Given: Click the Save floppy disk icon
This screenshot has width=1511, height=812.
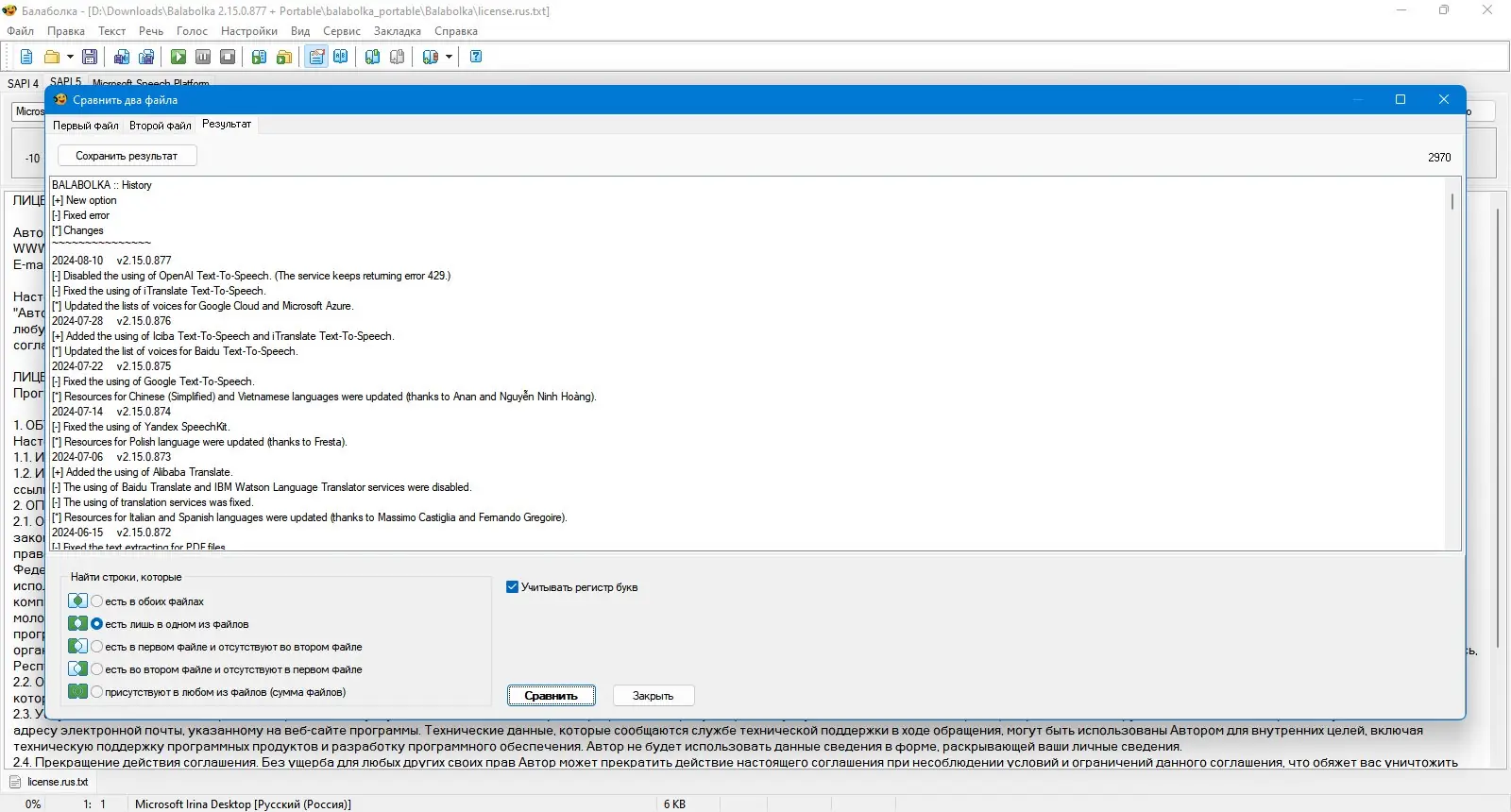Looking at the screenshot, I should tap(90, 57).
